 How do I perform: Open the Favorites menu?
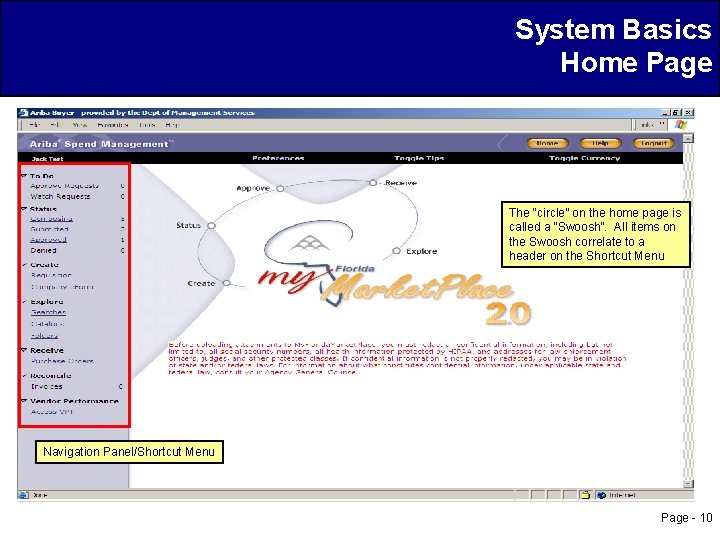tap(112, 124)
